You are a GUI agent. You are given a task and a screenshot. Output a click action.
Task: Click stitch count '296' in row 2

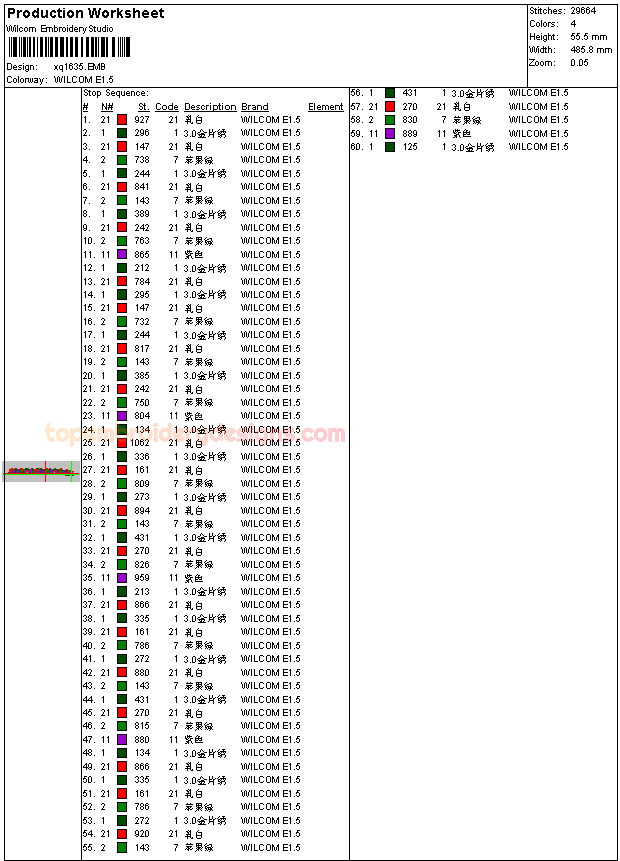pos(142,133)
